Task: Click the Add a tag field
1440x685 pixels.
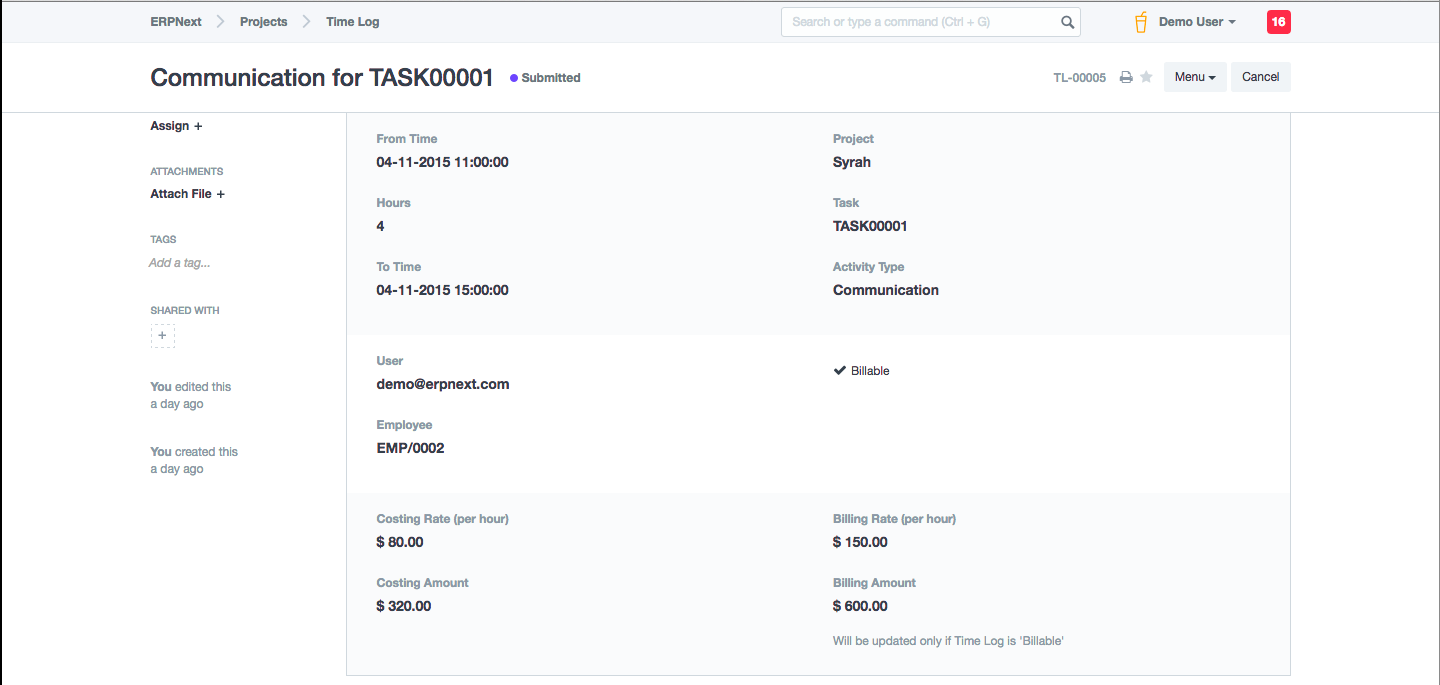Action: click(x=179, y=263)
